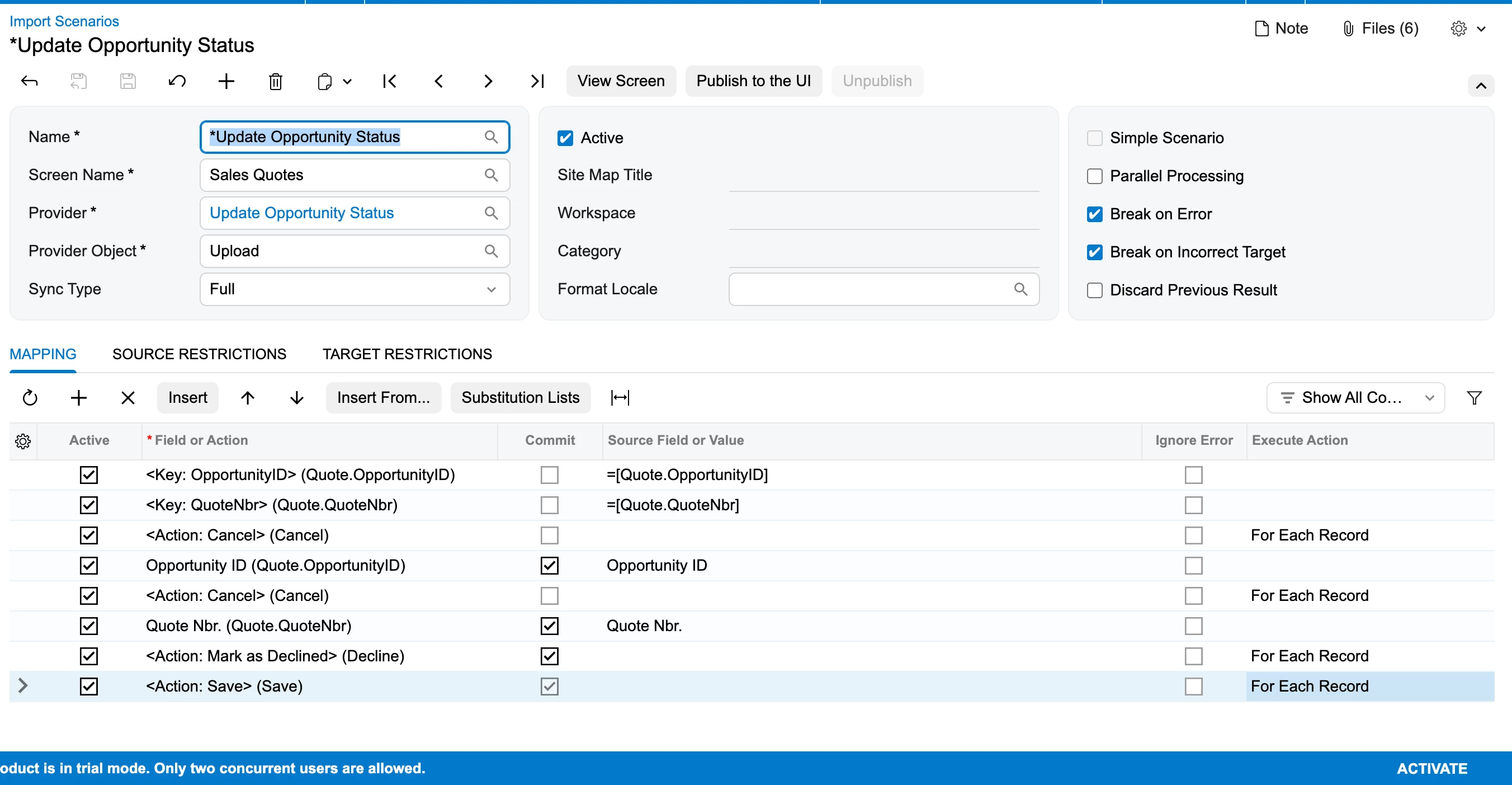
Task: Click the Publish to the UI button
Action: tap(753, 81)
